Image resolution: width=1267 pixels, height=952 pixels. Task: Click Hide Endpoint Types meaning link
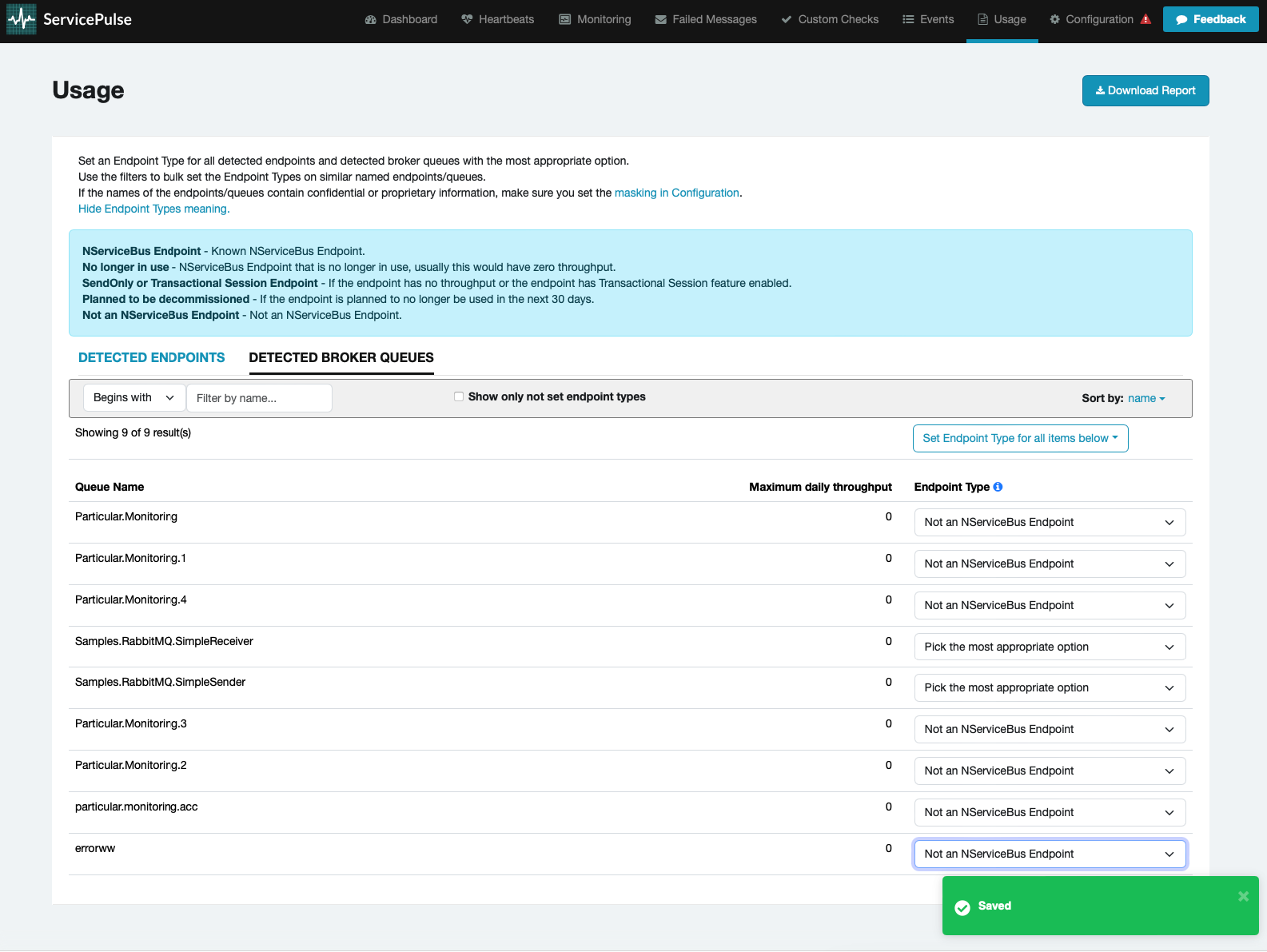(x=153, y=209)
